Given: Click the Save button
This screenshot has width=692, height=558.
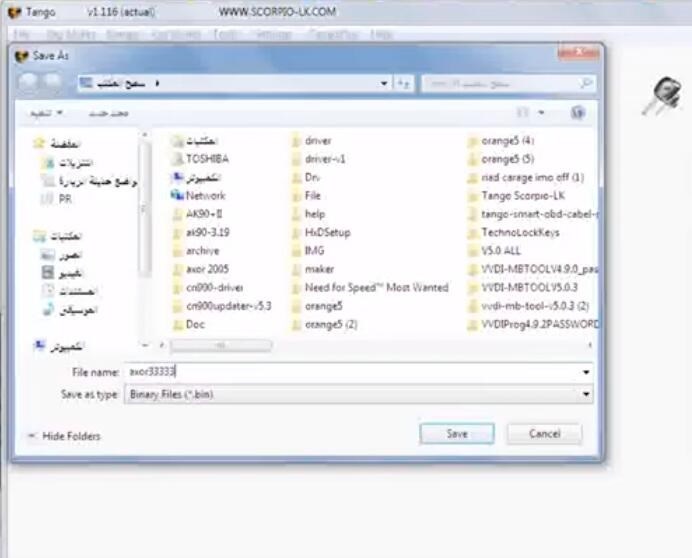Looking at the screenshot, I should tap(457, 434).
